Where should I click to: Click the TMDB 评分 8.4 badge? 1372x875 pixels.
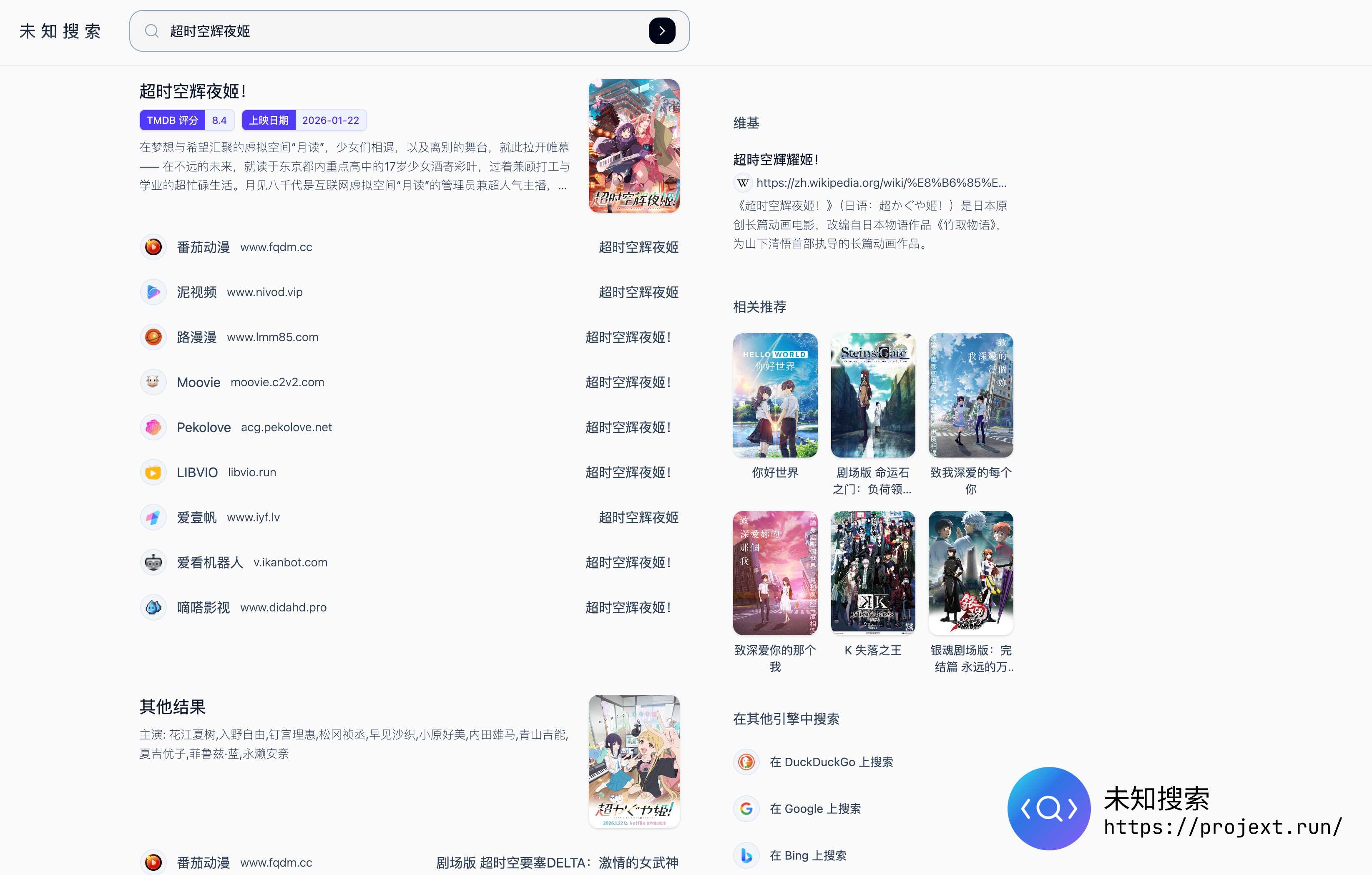187,120
